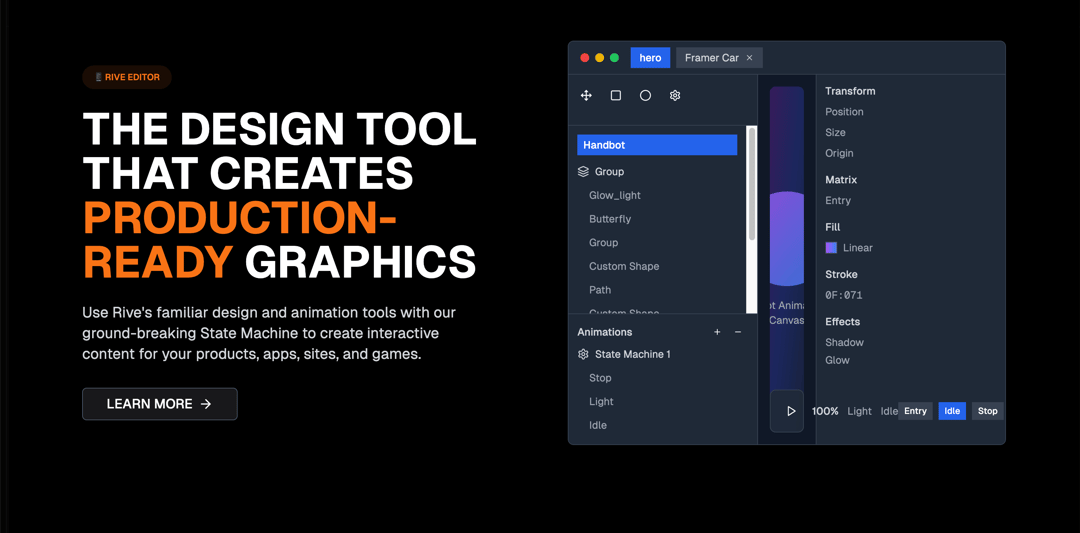The height and width of the screenshot is (533, 1080).
Task: Click the Size property
Action: click(x=835, y=132)
